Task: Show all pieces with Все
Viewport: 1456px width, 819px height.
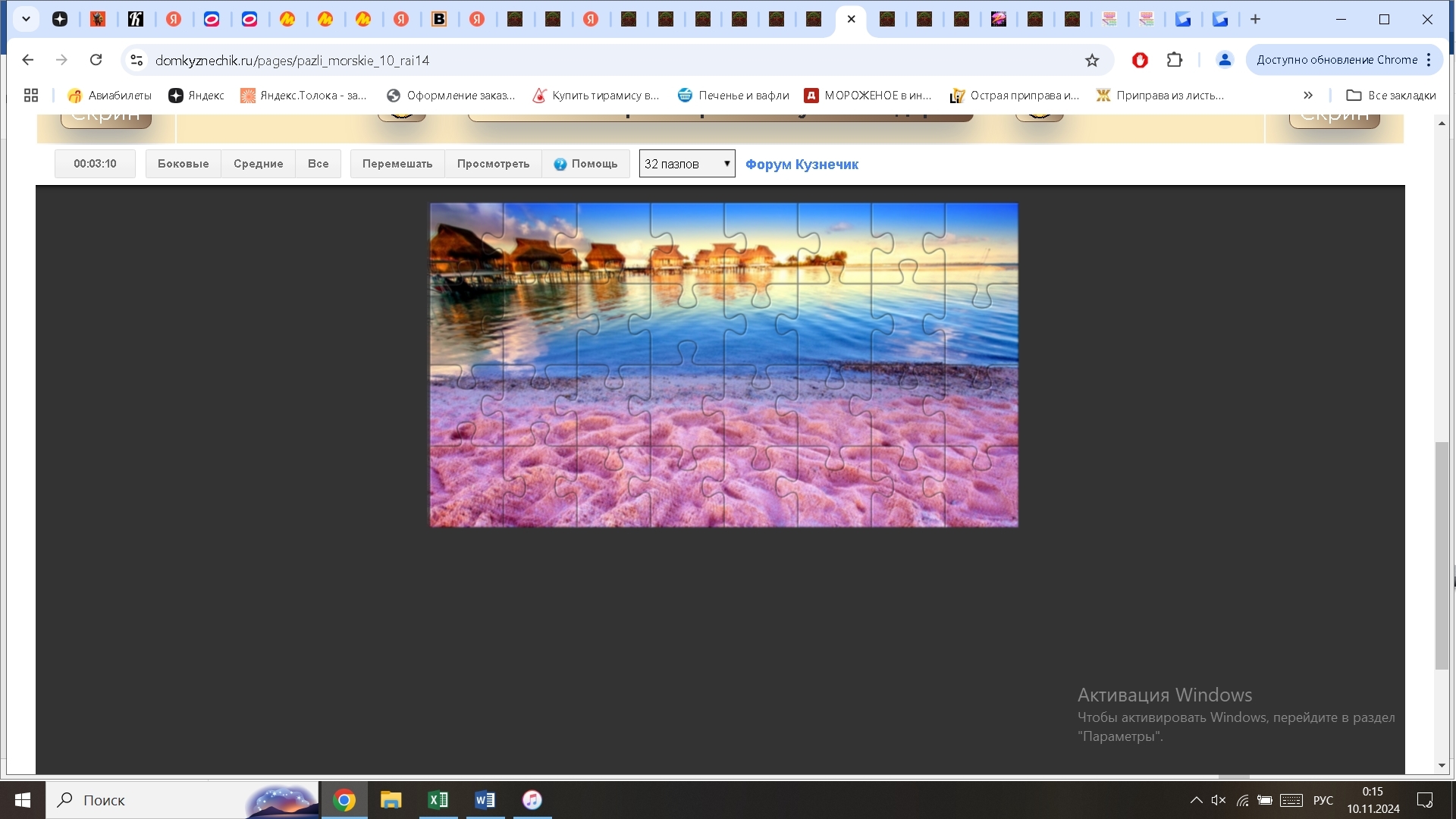Action: click(318, 164)
